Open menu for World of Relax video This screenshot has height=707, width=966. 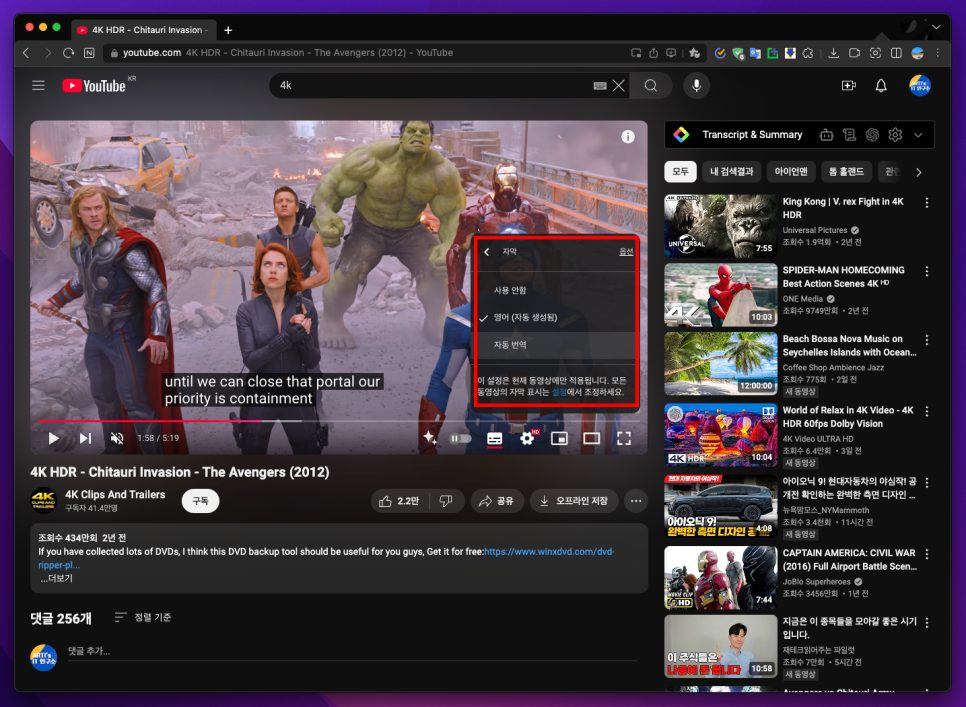[927, 411]
